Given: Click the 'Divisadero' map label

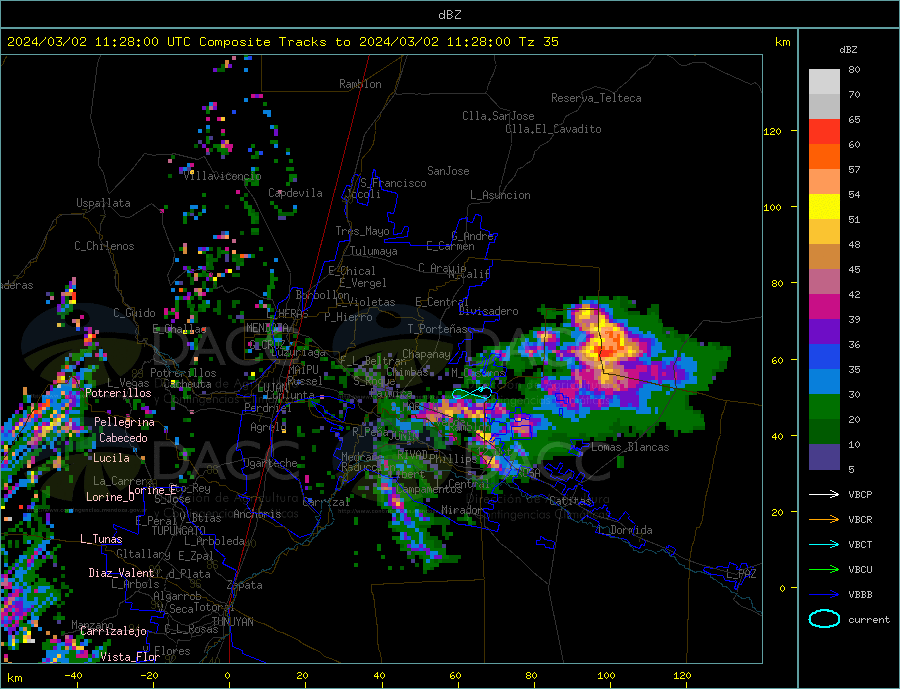Looking at the screenshot, I should click(x=488, y=311).
